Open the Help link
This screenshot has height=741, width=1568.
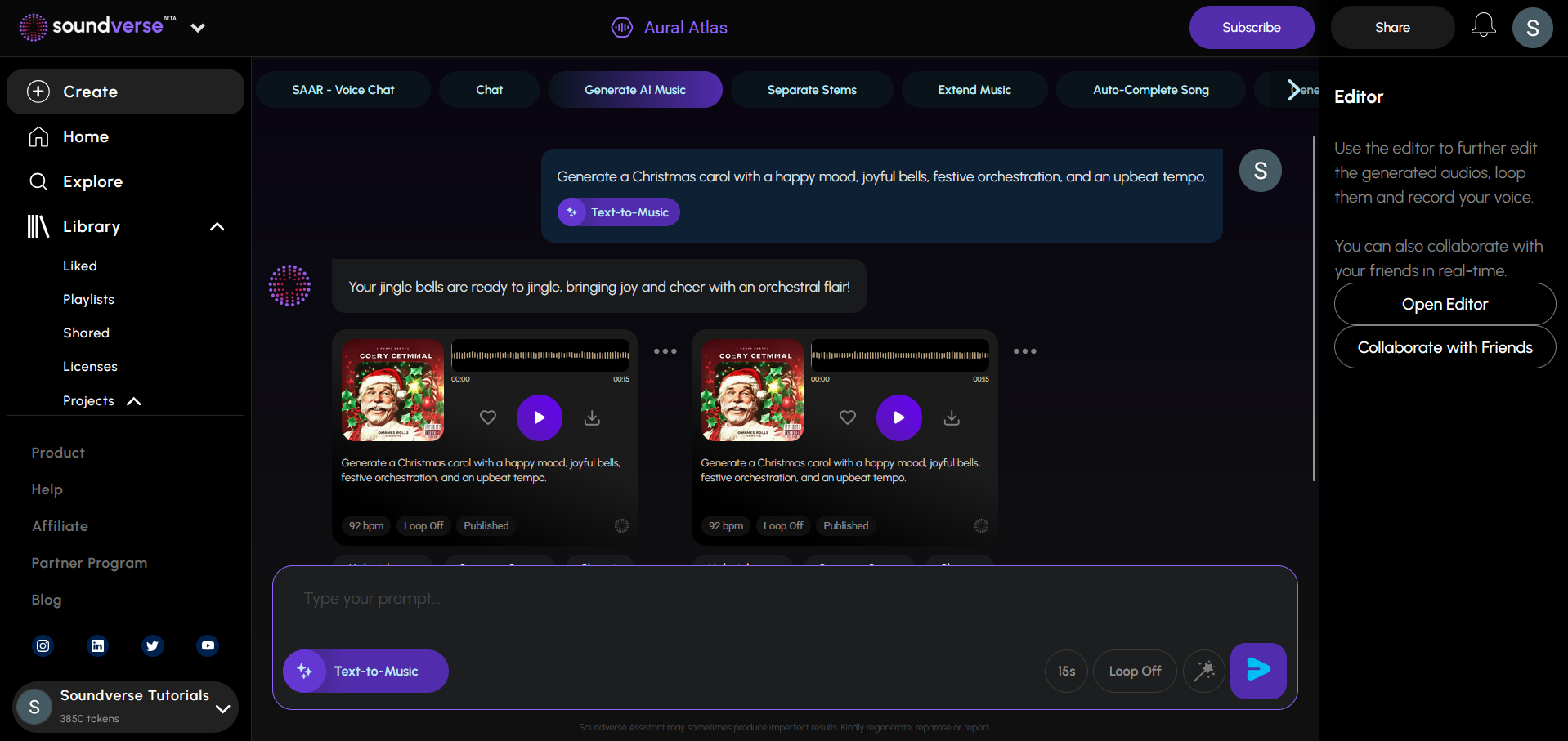point(47,489)
